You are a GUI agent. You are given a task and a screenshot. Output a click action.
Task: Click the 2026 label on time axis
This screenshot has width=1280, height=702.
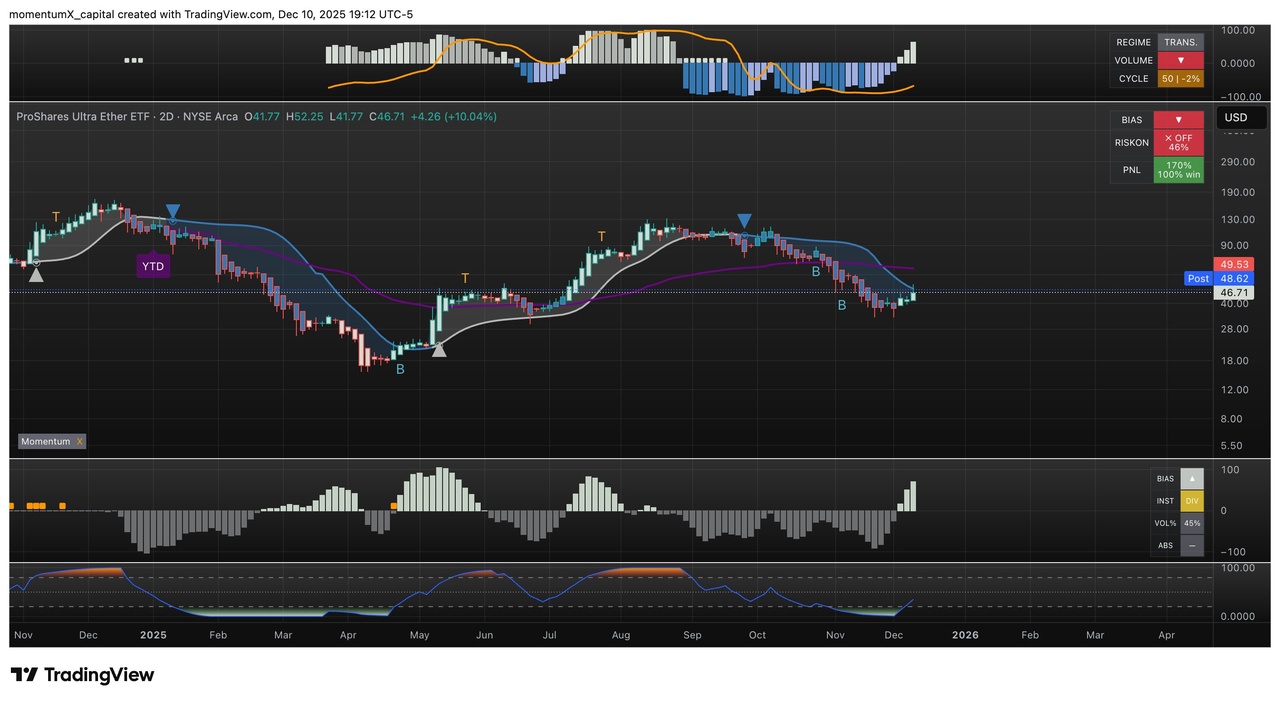964,635
